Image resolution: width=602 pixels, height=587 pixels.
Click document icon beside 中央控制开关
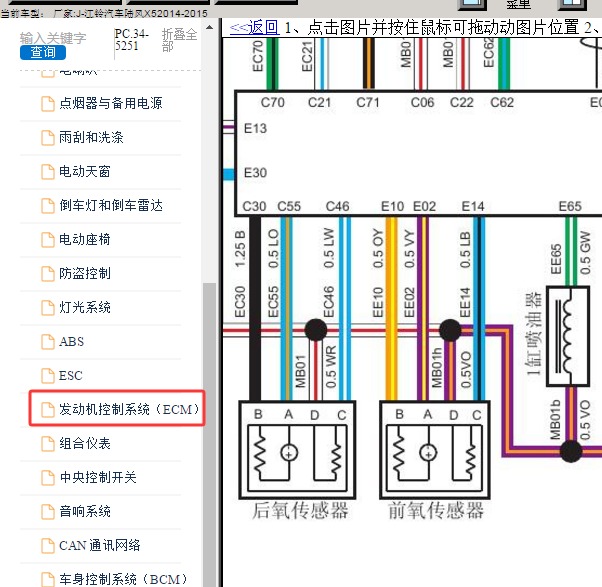click(48, 478)
